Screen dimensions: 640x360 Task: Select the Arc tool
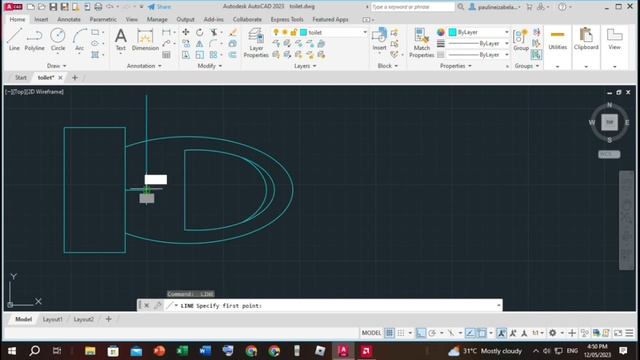click(79, 39)
